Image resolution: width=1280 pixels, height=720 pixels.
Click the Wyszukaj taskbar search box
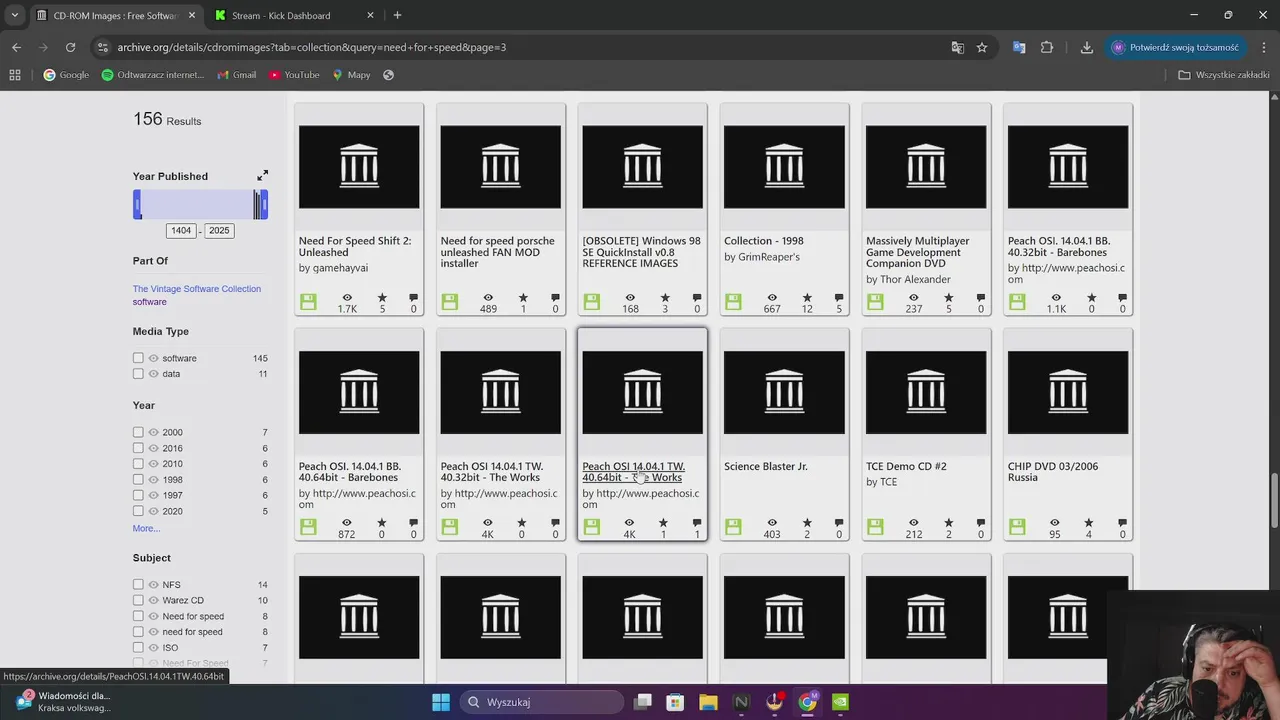541,702
